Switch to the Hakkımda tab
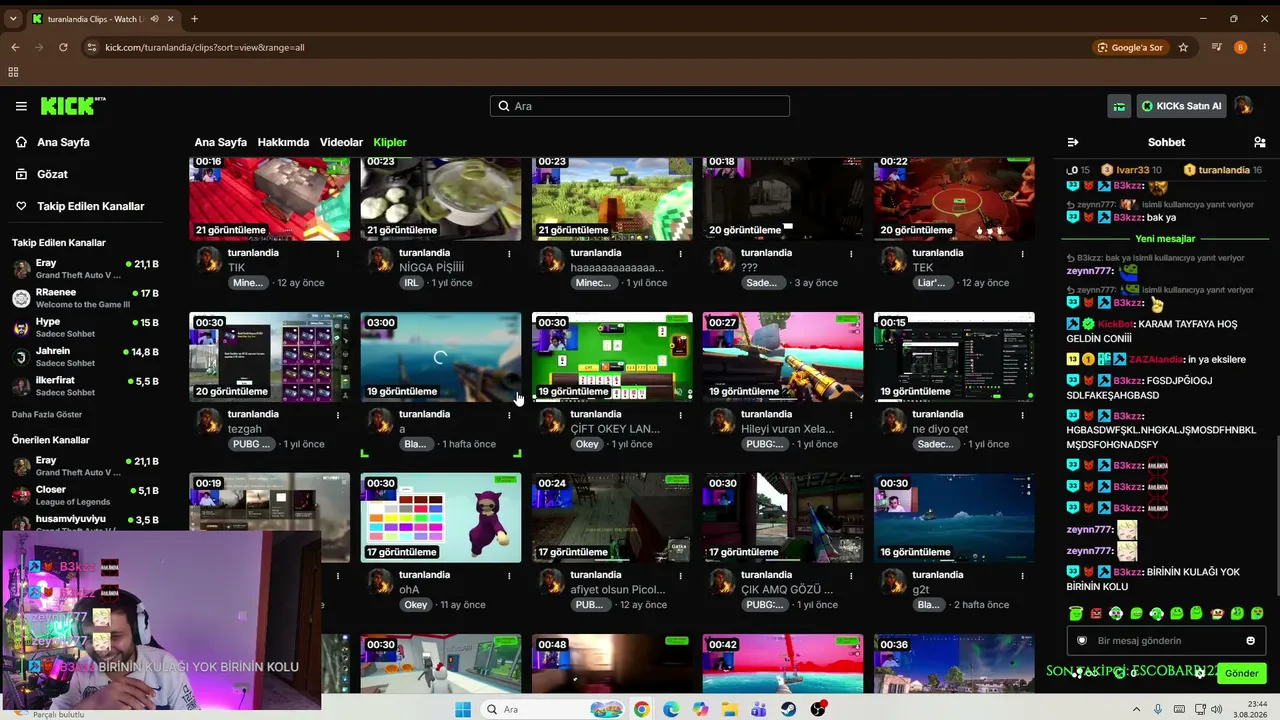 point(283,142)
